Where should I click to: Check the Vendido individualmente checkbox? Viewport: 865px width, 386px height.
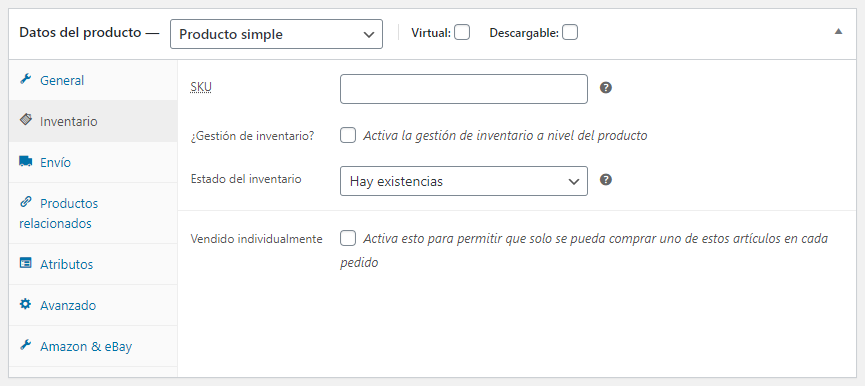tap(348, 238)
